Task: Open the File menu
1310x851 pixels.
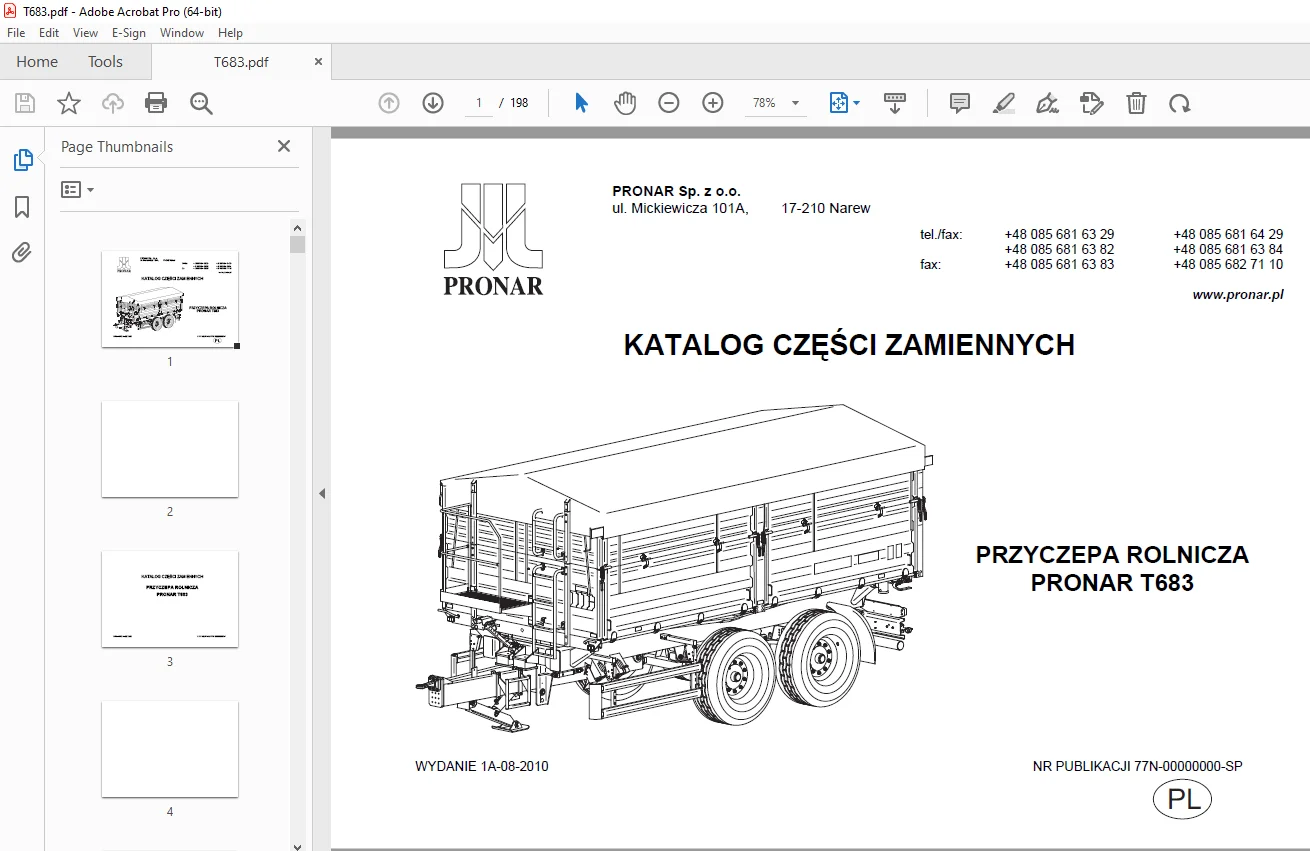Action: (x=16, y=33)
